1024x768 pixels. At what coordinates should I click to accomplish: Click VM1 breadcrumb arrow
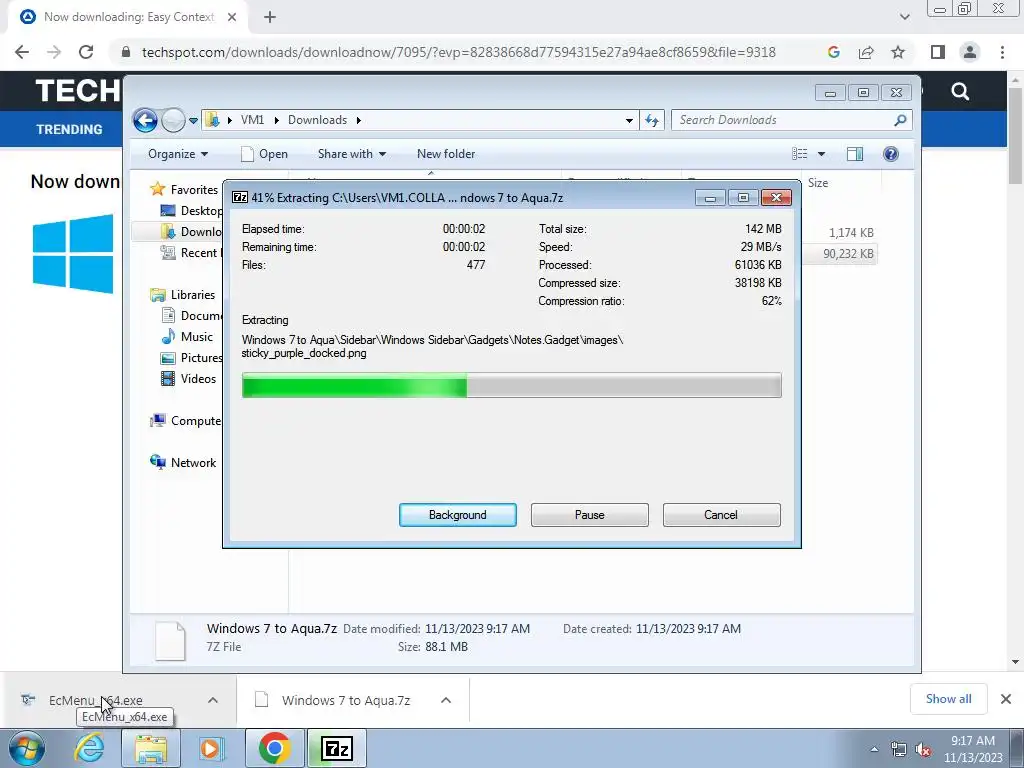(276, 120)
